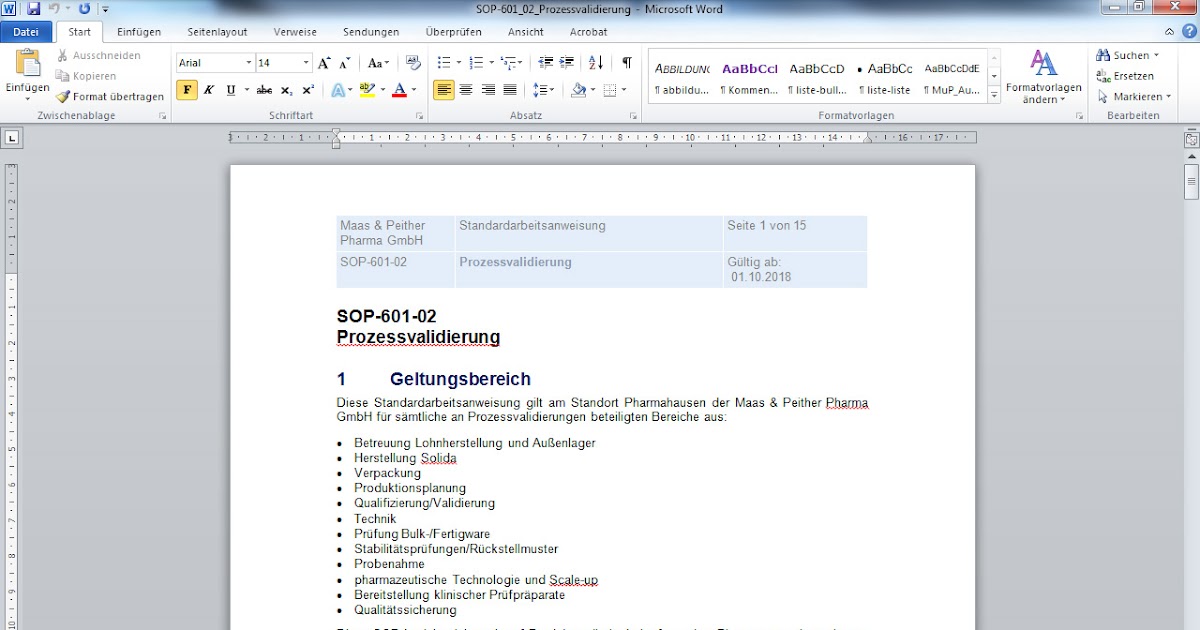The image size is (1200, 630).
Task: Switch to the Verweise tab
Action: click(295, 32)
